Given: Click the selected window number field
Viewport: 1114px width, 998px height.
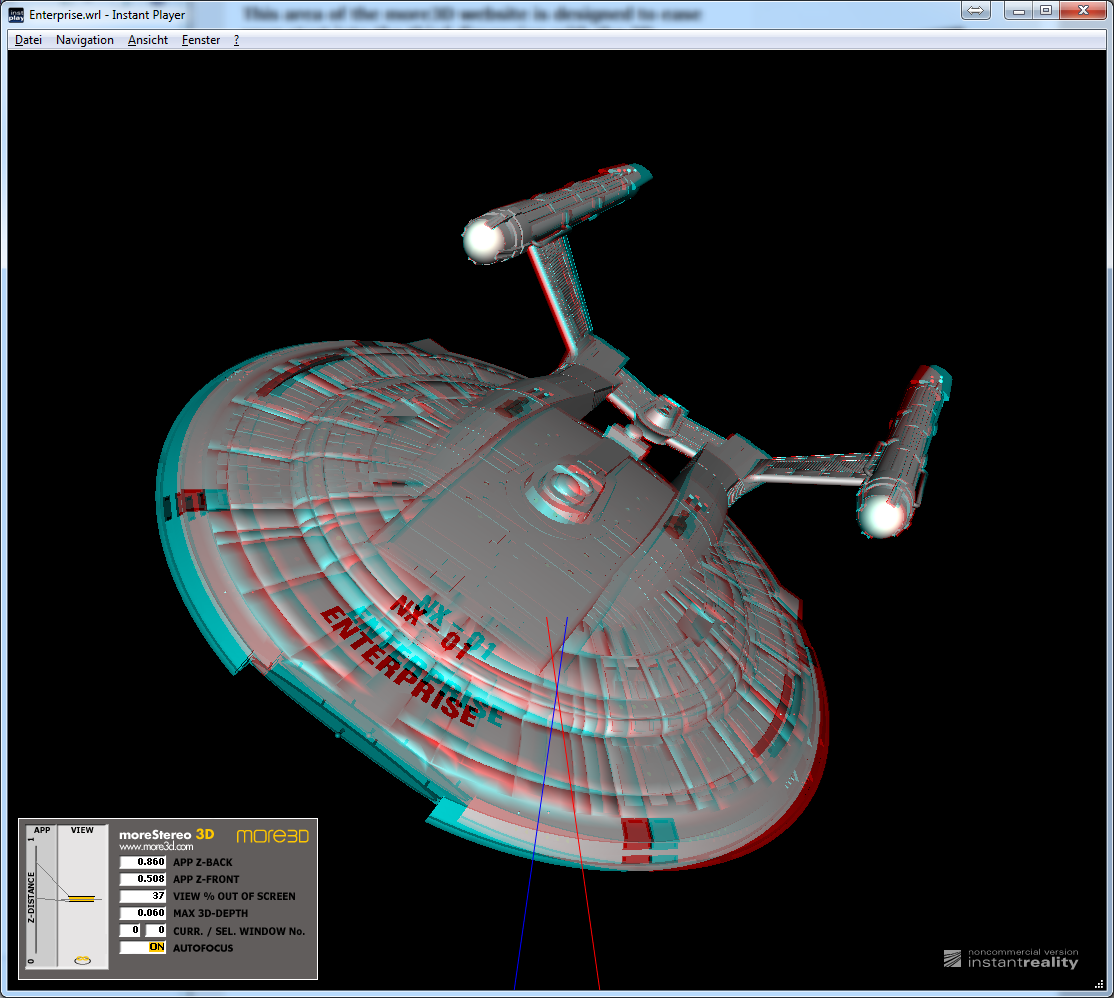Looking at the screenshot, I should (x=156, y=931).
